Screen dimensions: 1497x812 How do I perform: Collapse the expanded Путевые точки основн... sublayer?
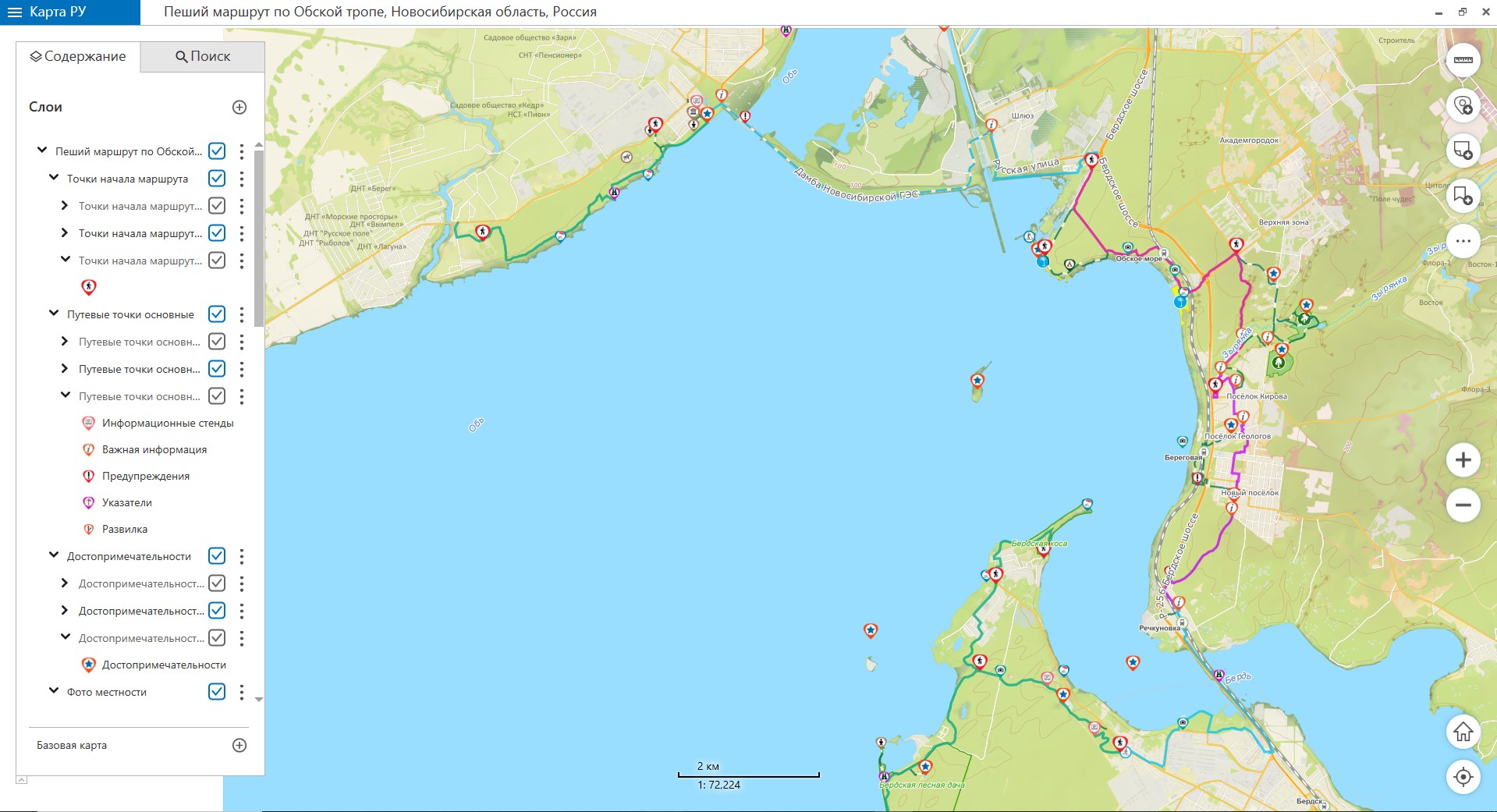click(x=66, y=395)
